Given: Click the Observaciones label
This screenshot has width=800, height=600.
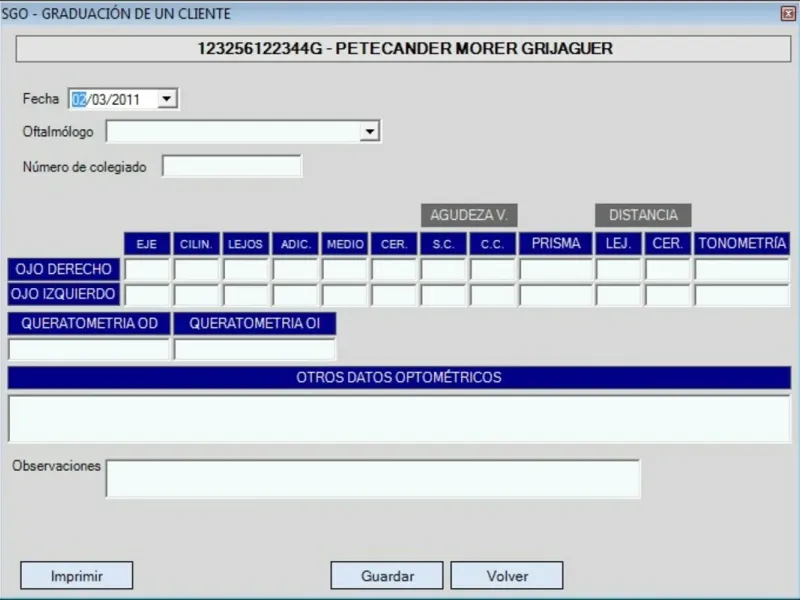Looking at the screenshot, I should point(56,465).
